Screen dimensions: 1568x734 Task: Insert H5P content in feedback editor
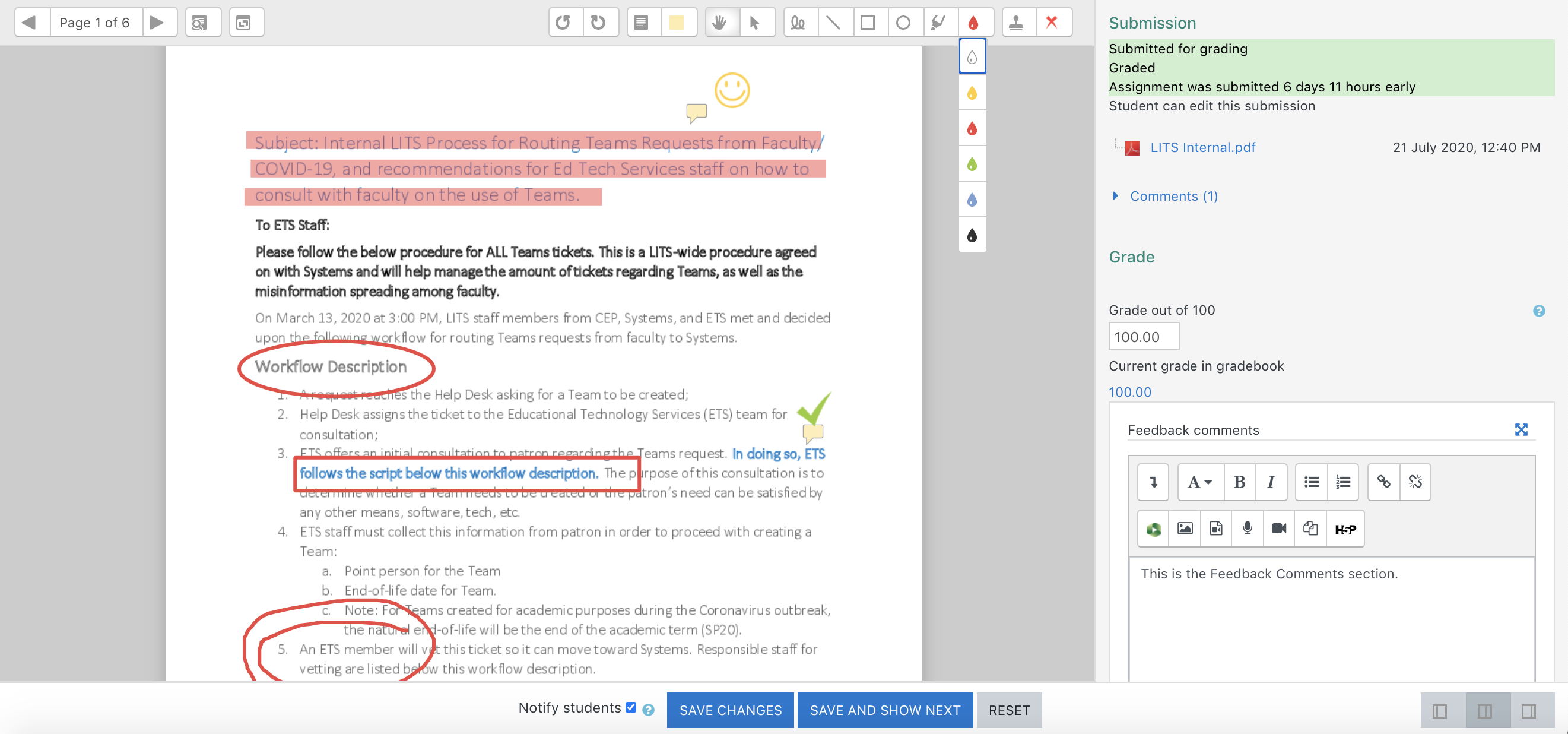pyautogui.click(x=1345, y=529)
